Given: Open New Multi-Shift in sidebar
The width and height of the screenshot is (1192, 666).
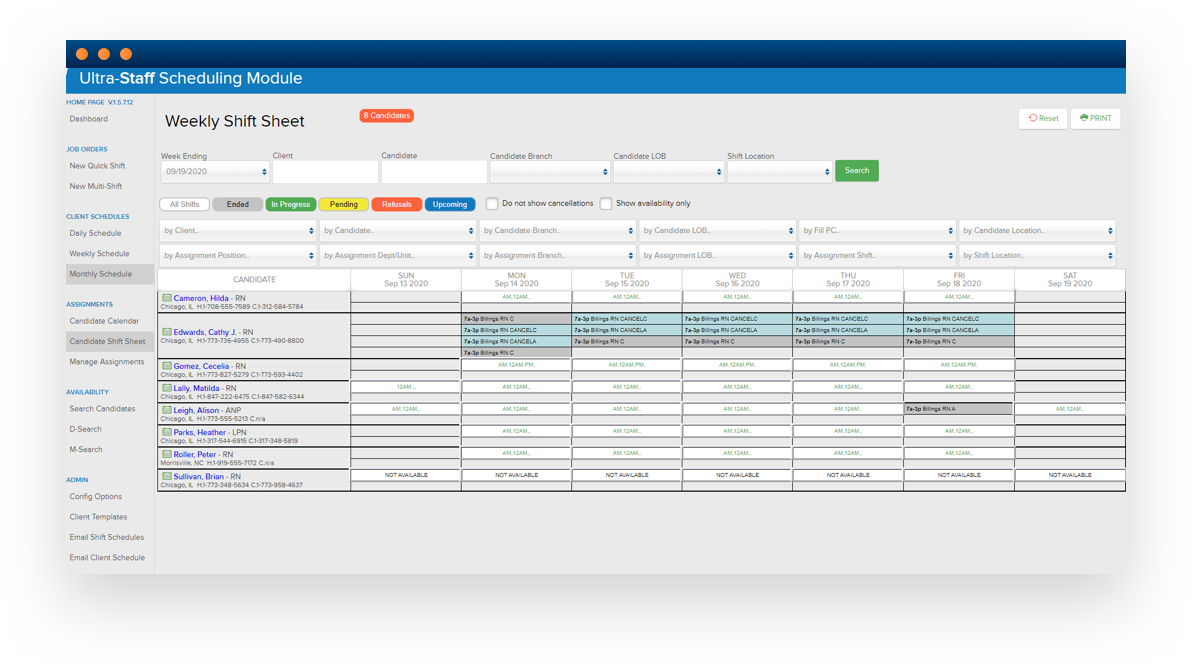Looking at the screenshot, I should pos(96,186).
